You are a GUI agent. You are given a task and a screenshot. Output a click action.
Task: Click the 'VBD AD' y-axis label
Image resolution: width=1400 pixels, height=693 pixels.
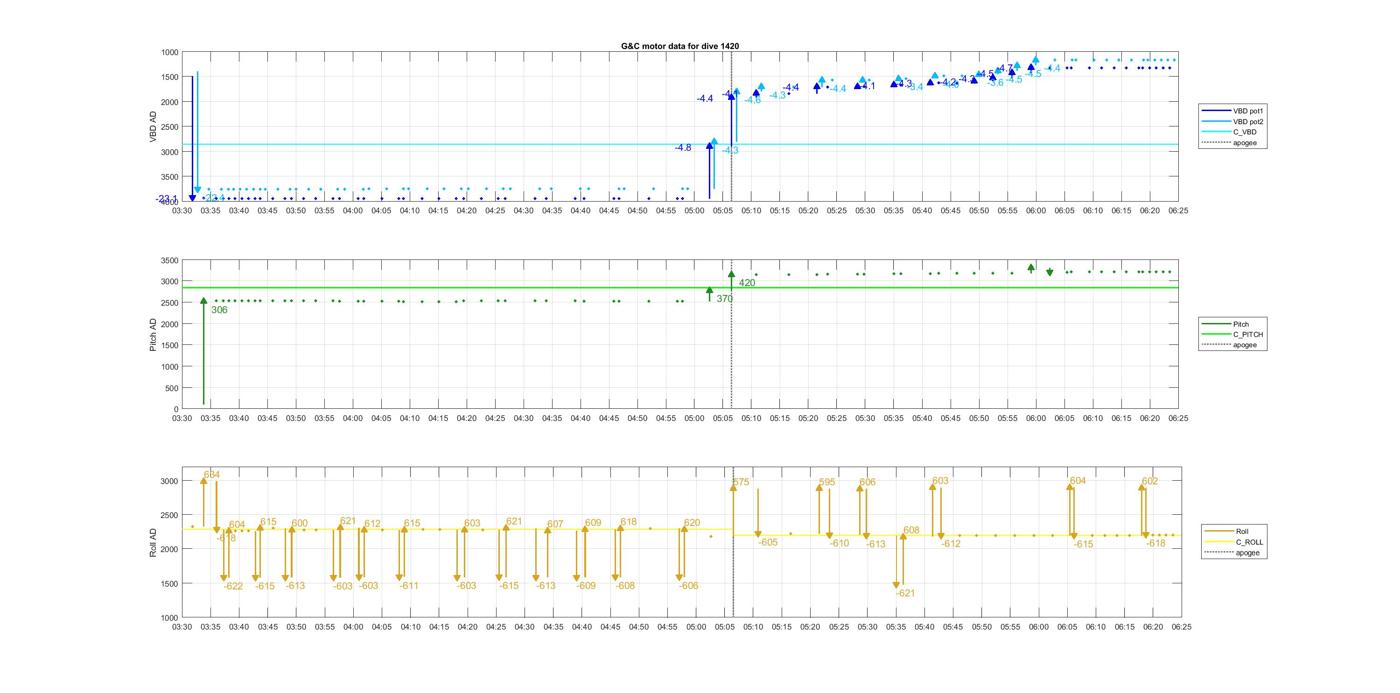click(x=154, y=126)
